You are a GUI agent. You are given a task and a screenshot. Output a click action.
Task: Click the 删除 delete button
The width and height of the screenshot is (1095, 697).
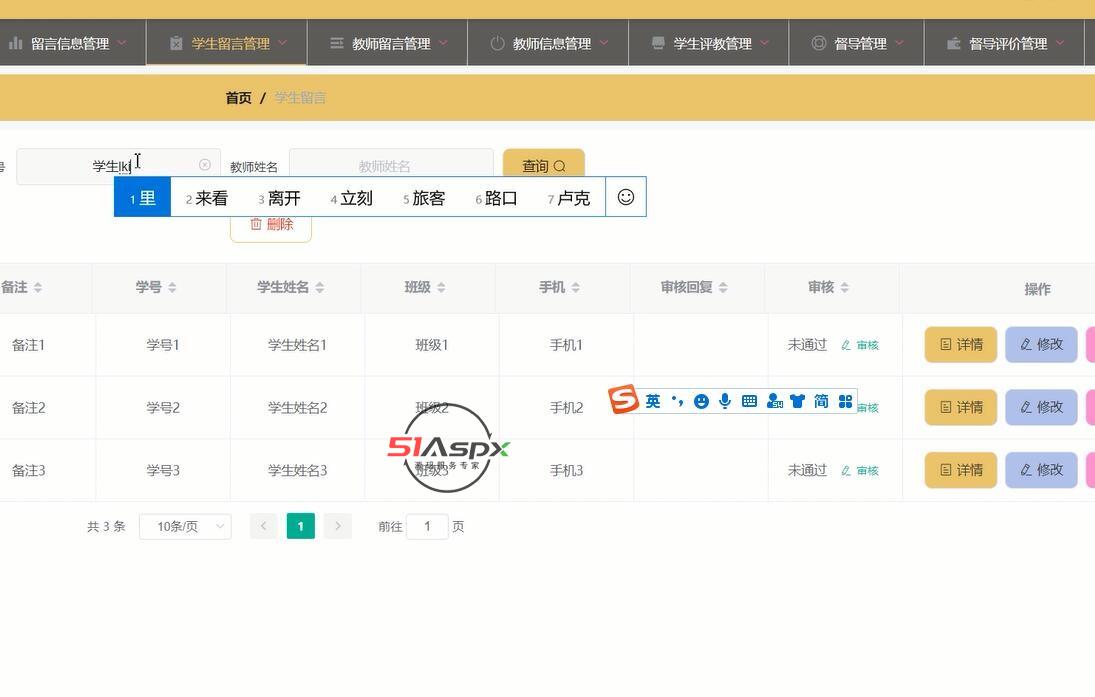[x=271, y=224]
